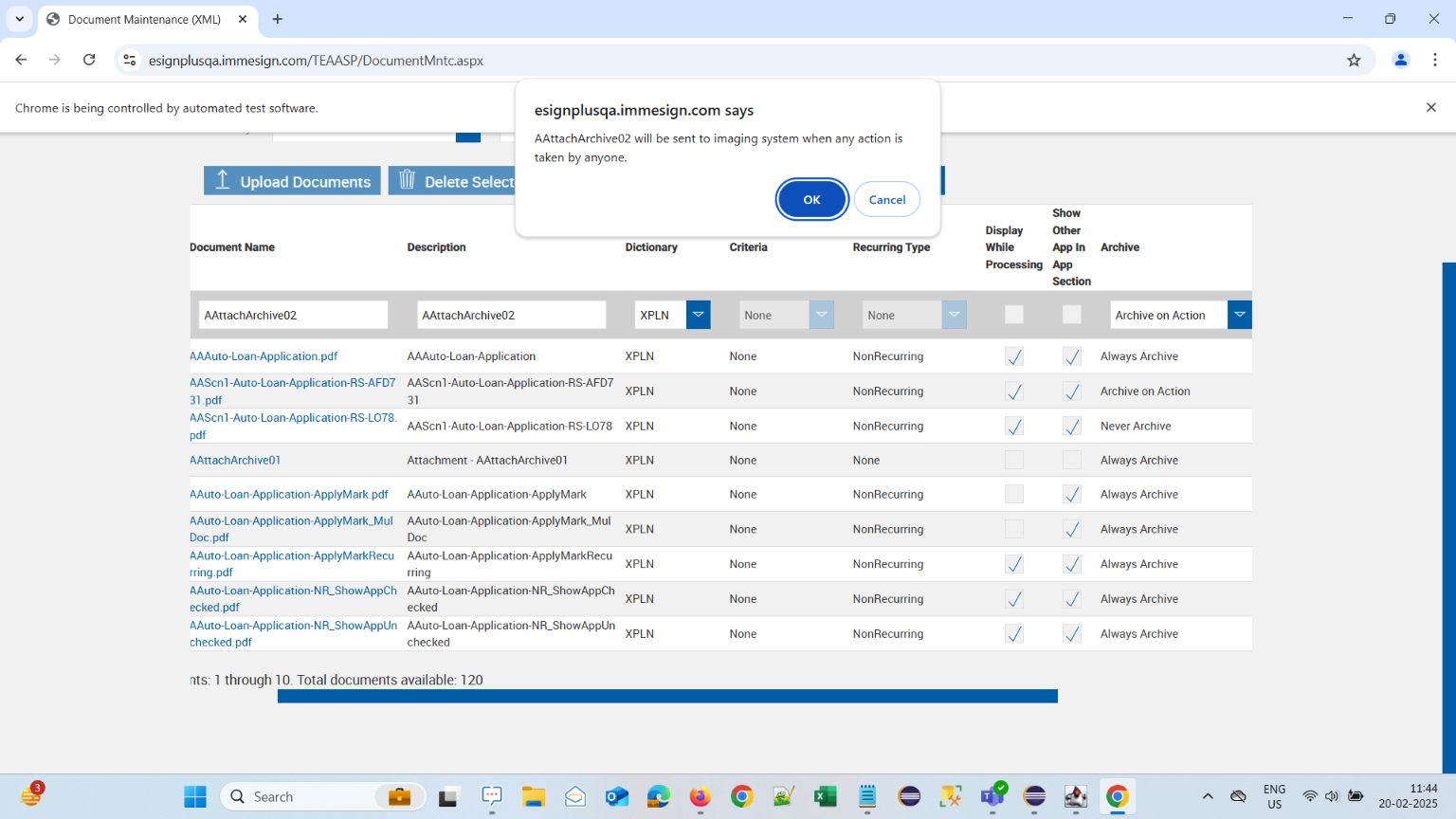
Task: Toggle Display While Processing for AAAuto-Loan-Application.pdf
Action: pos(1014,356)
